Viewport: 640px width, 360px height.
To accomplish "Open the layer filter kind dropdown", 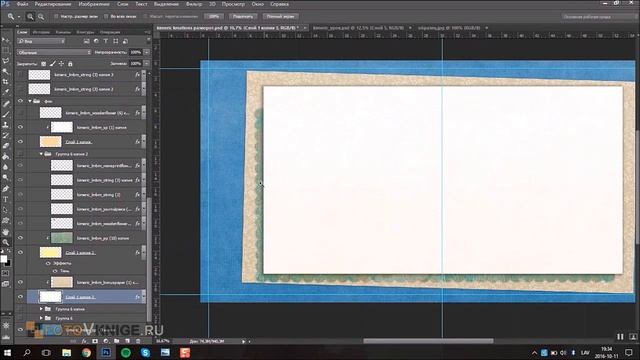I will pyautogui.click(x=41, y=41).
